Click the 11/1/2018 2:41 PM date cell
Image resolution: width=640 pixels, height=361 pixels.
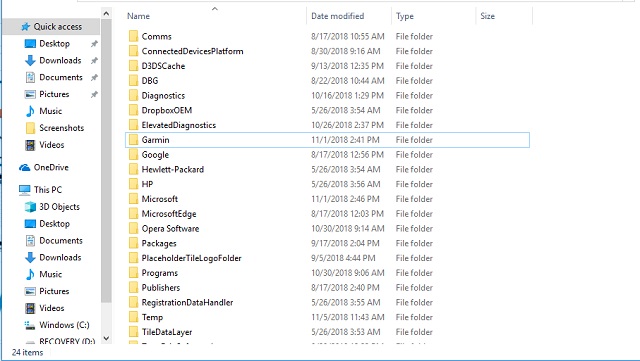(x=345, y=140)
